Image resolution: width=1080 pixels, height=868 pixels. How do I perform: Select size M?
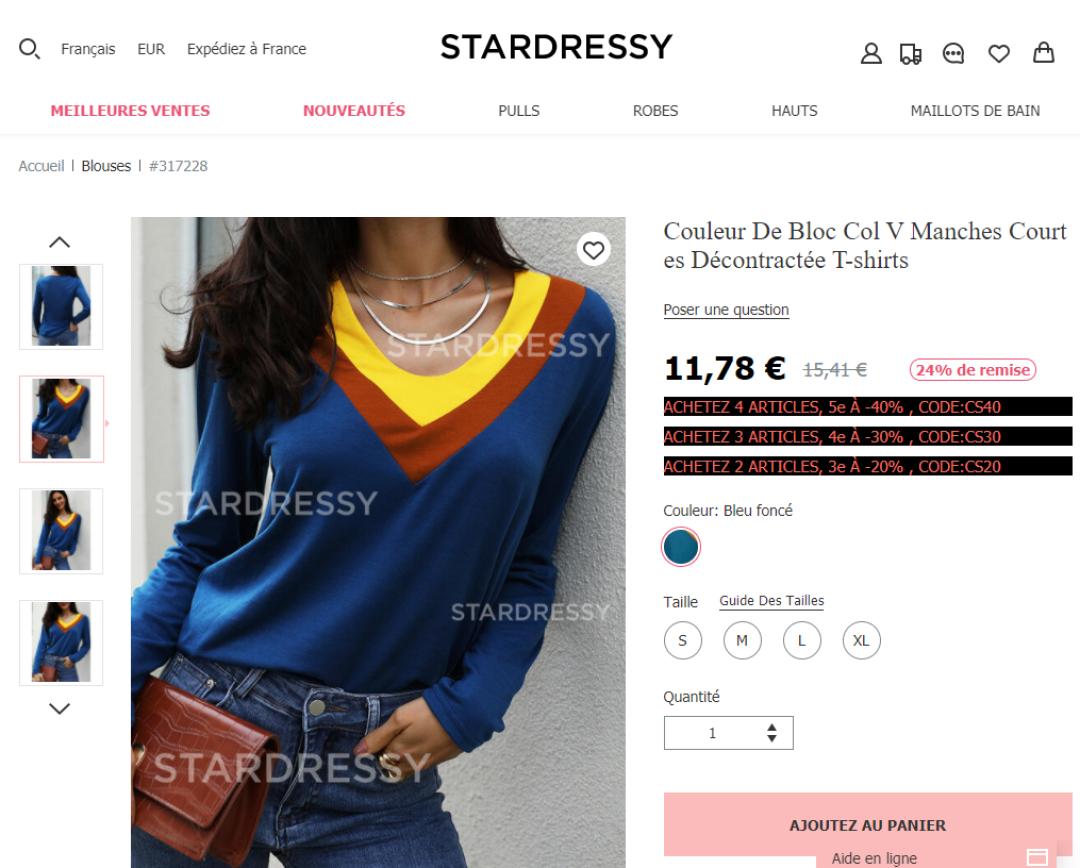[x=742, y=640]
